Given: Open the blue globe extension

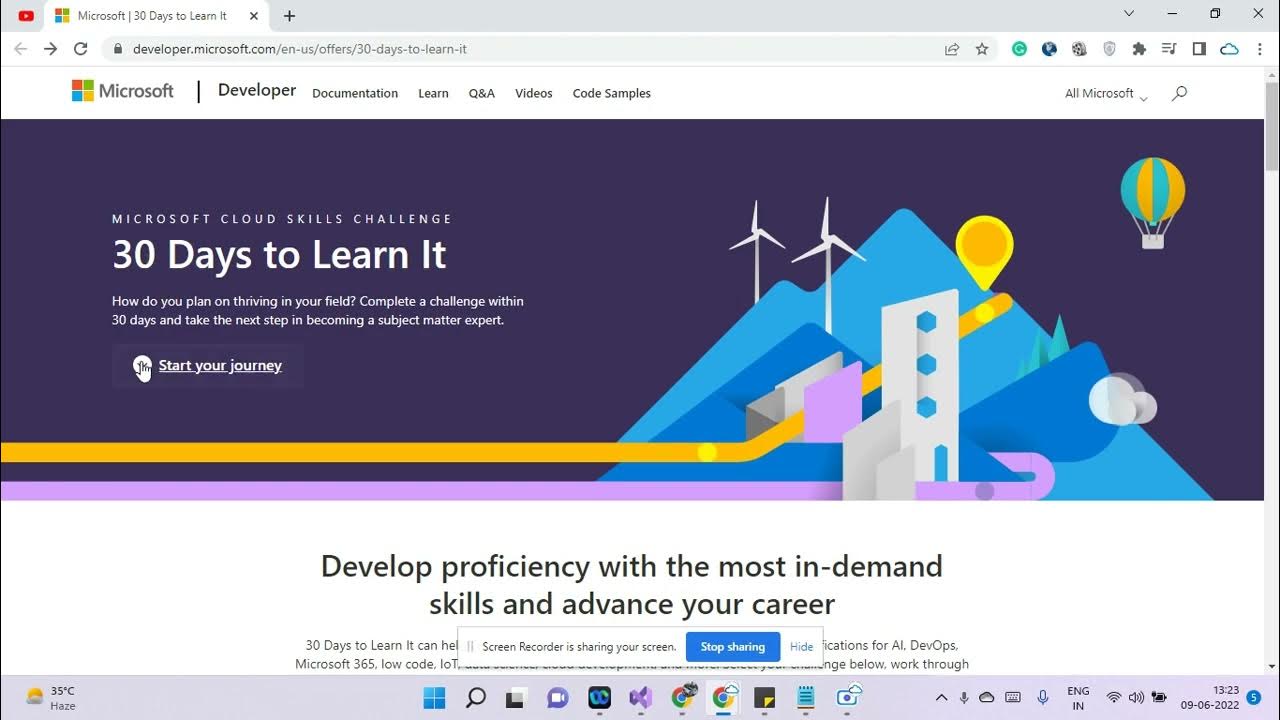Looking at the screenshot, I should coord(1049,49).
